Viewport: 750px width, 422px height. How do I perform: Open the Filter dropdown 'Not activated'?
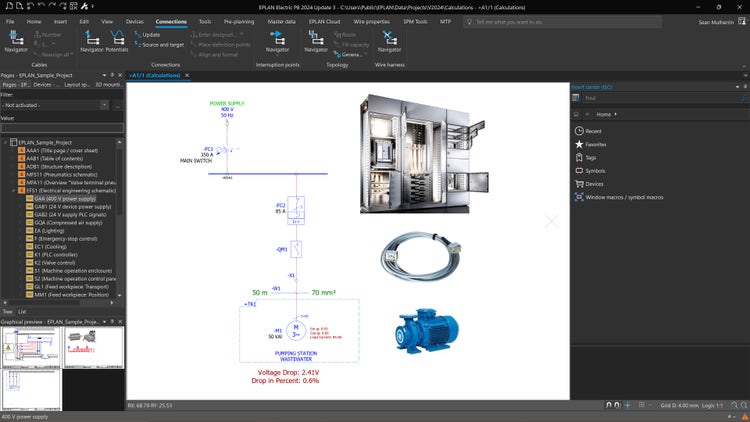click(x=55, y=105)
